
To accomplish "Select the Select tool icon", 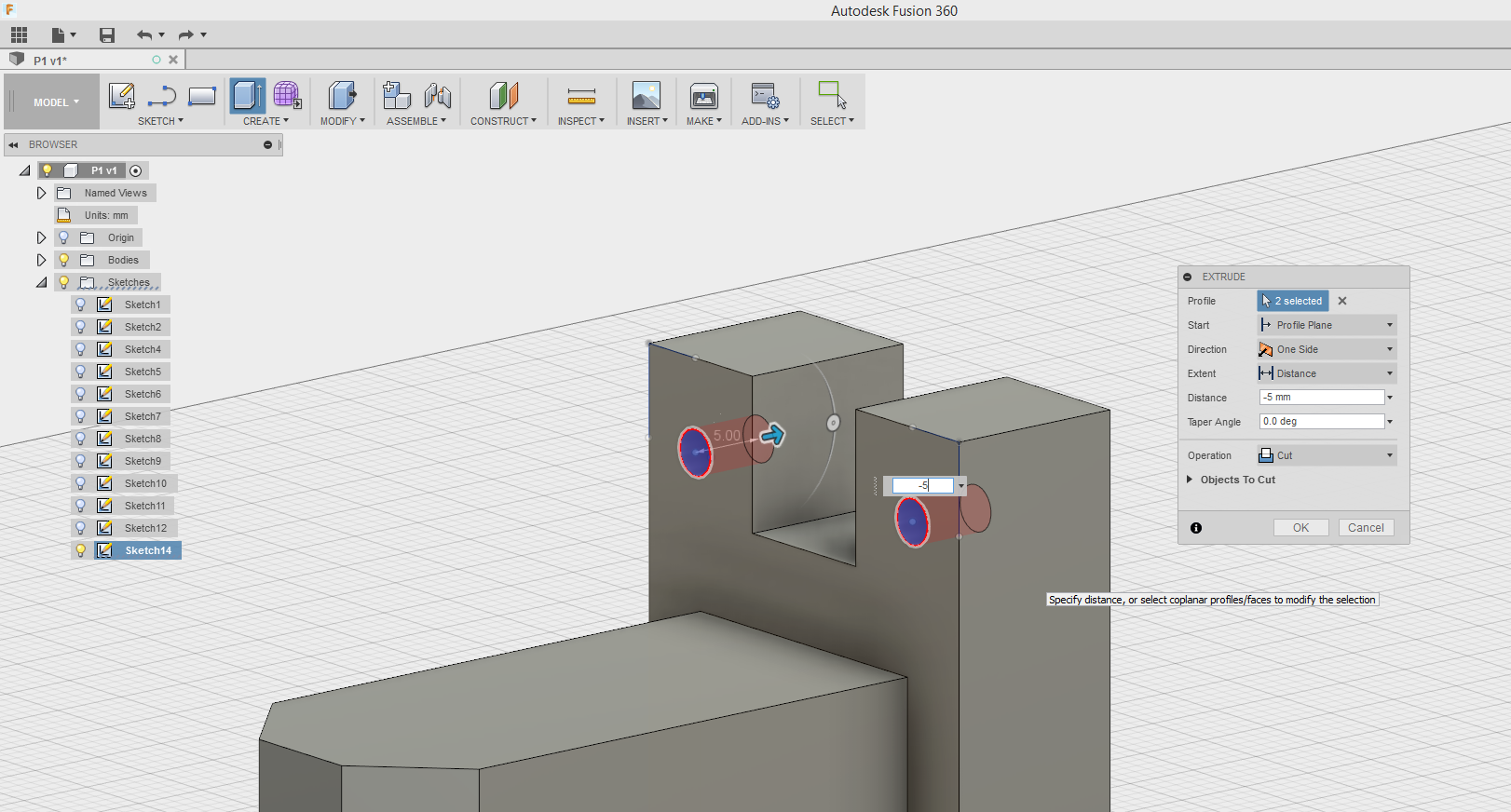I will point(832,95).
